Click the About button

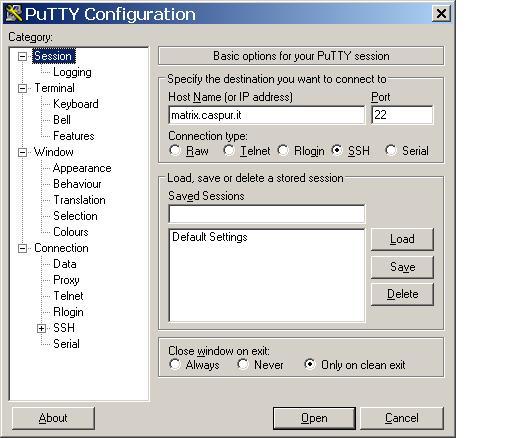[x=53, y=418]
